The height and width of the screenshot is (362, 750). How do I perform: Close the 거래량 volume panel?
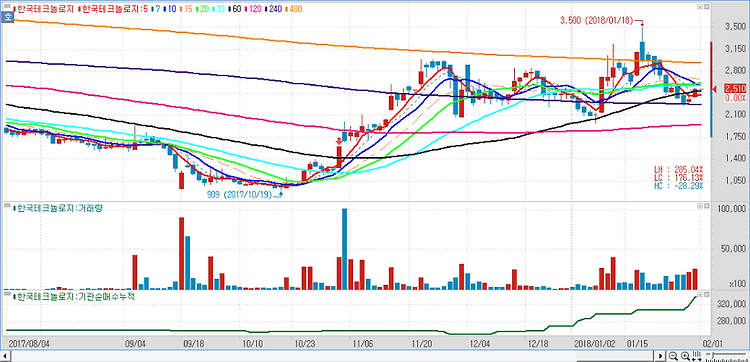tap(706, 206)
